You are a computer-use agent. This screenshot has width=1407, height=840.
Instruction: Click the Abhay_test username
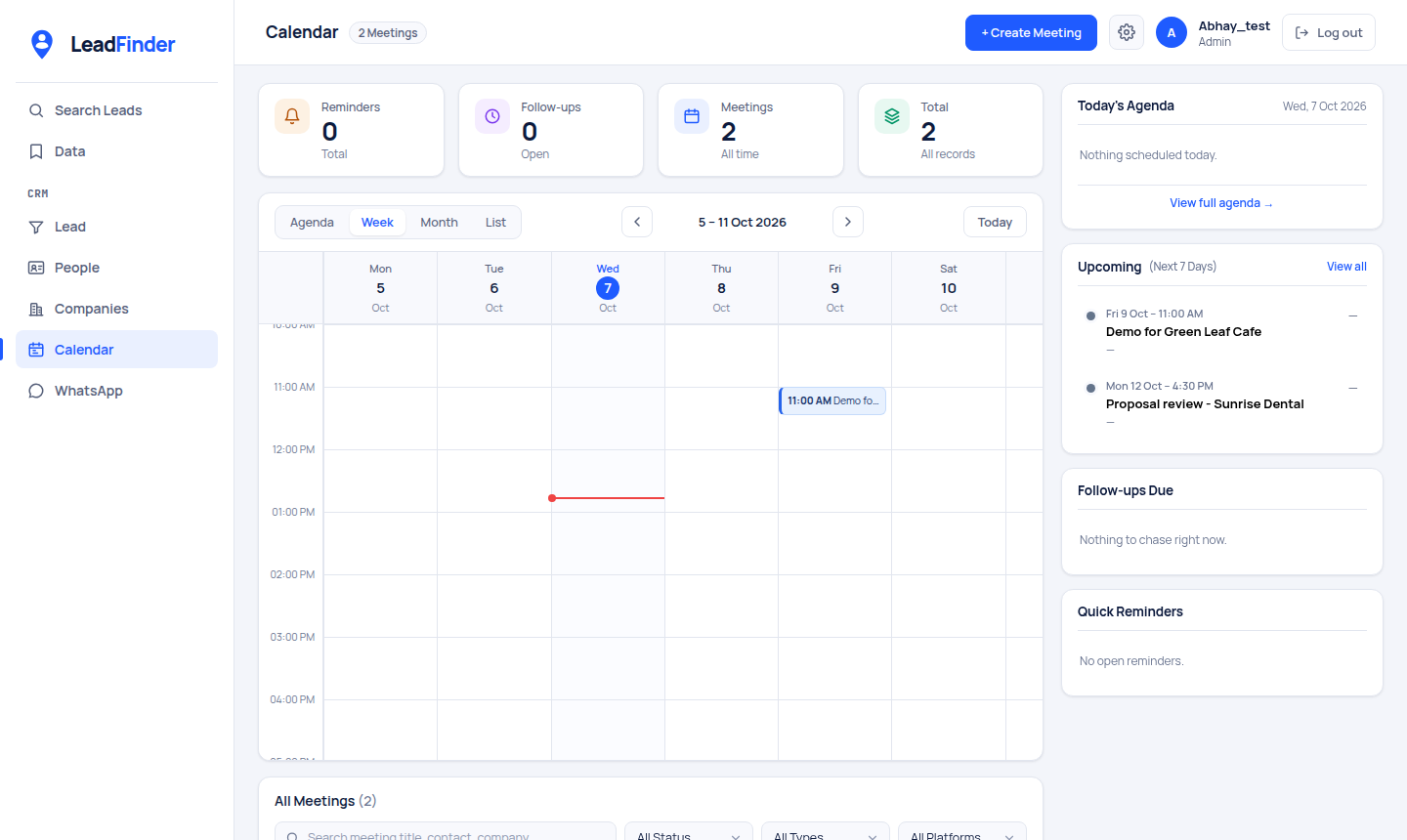(x=1234, y=26)
